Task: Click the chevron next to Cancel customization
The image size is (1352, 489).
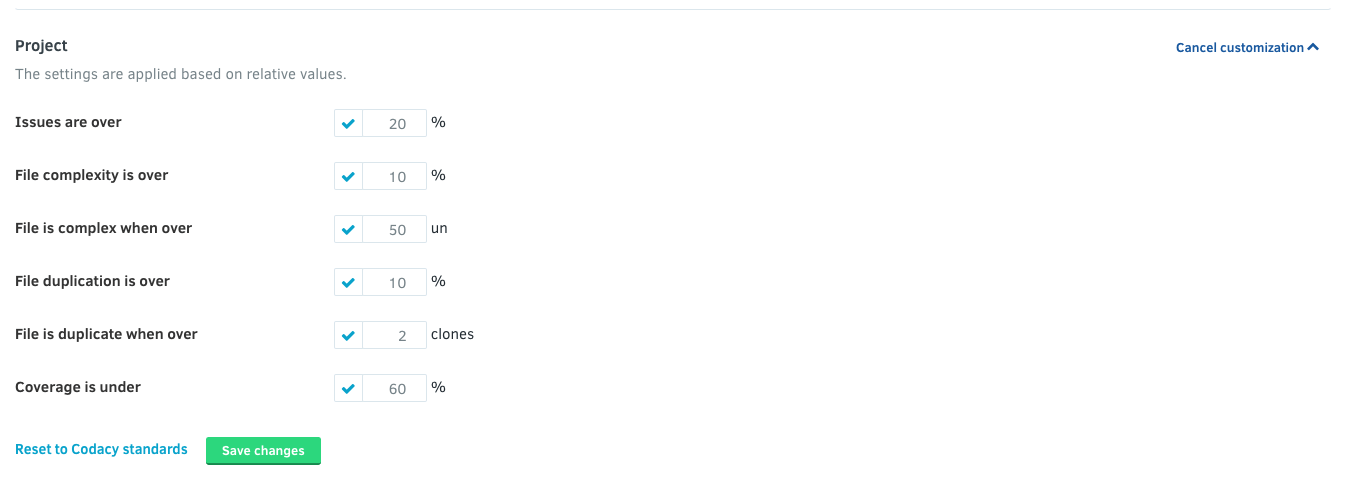Action: (x=1313, y=47)
